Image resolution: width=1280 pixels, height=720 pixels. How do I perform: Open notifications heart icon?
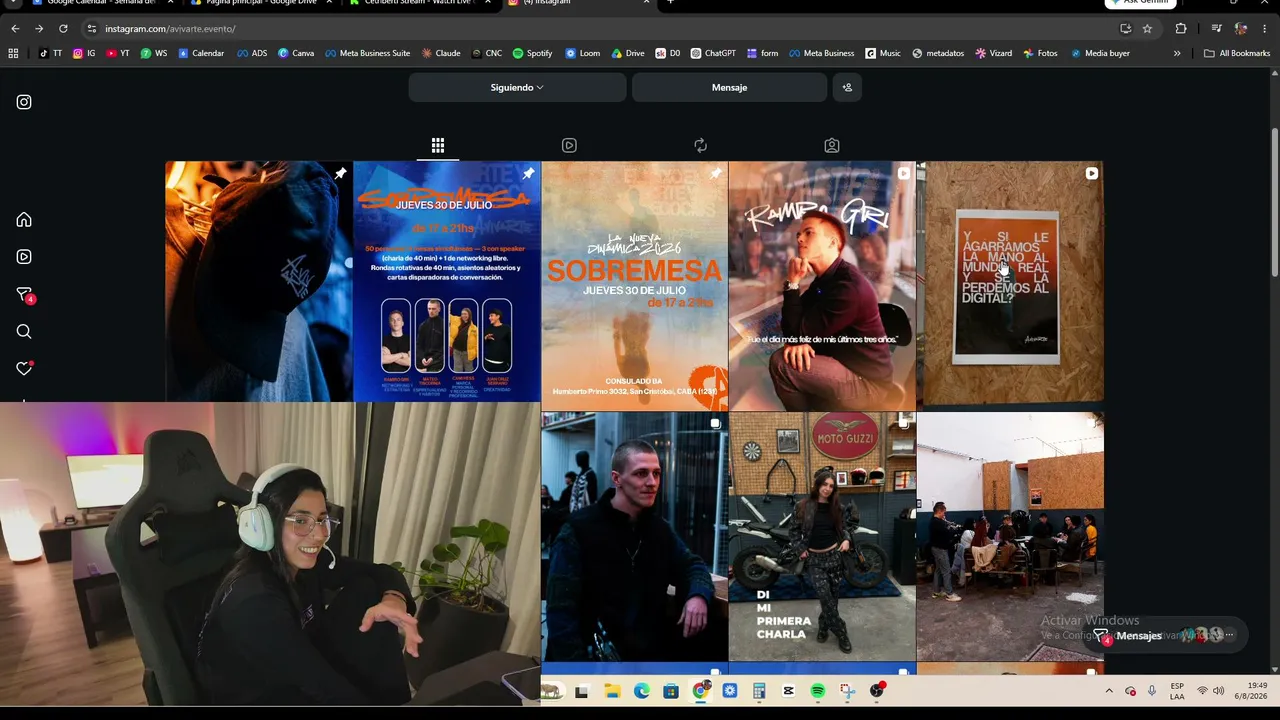click(24, 368)
